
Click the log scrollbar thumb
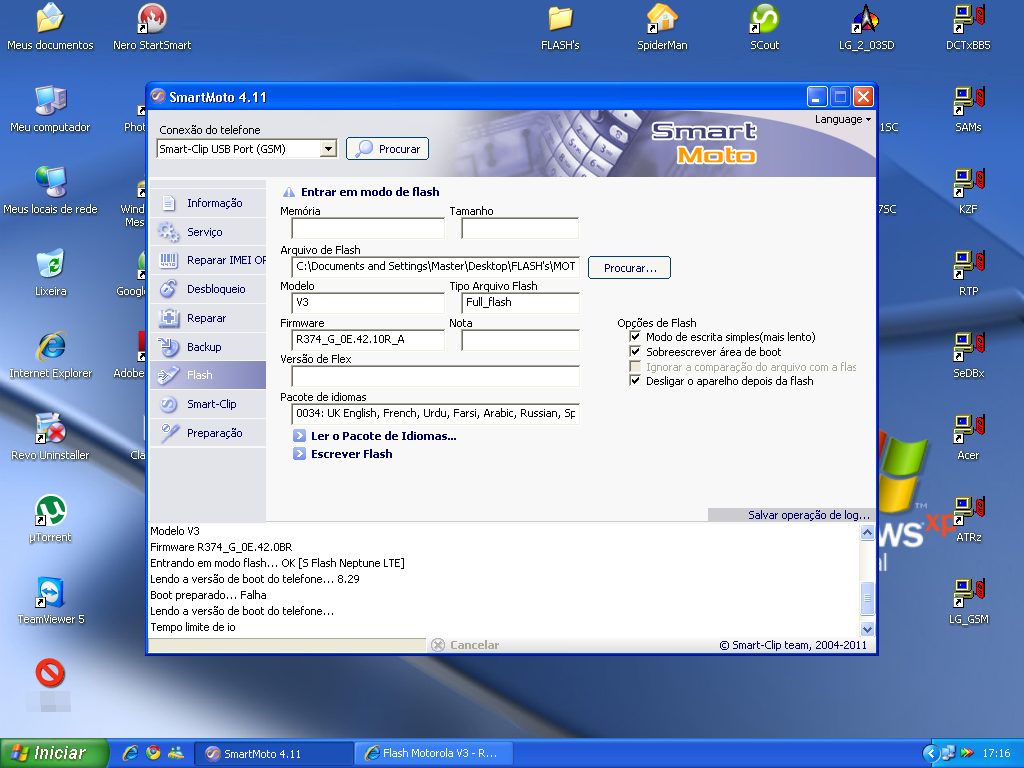click(x=867, y=597)
